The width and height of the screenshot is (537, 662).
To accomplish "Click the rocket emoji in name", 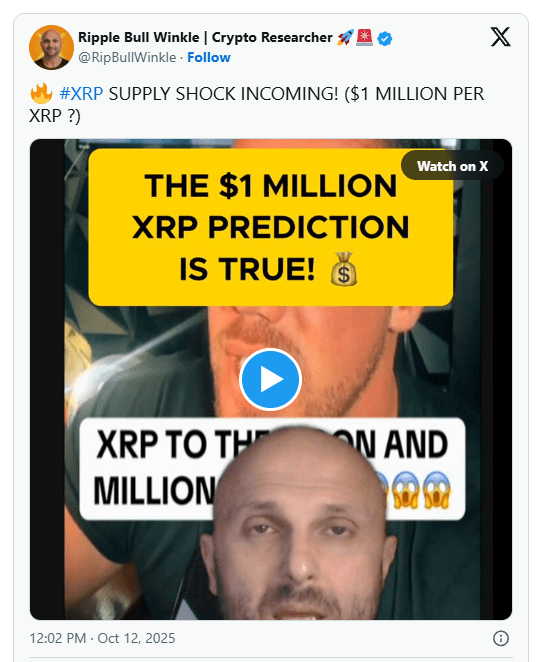I will [x=344, y=38].
